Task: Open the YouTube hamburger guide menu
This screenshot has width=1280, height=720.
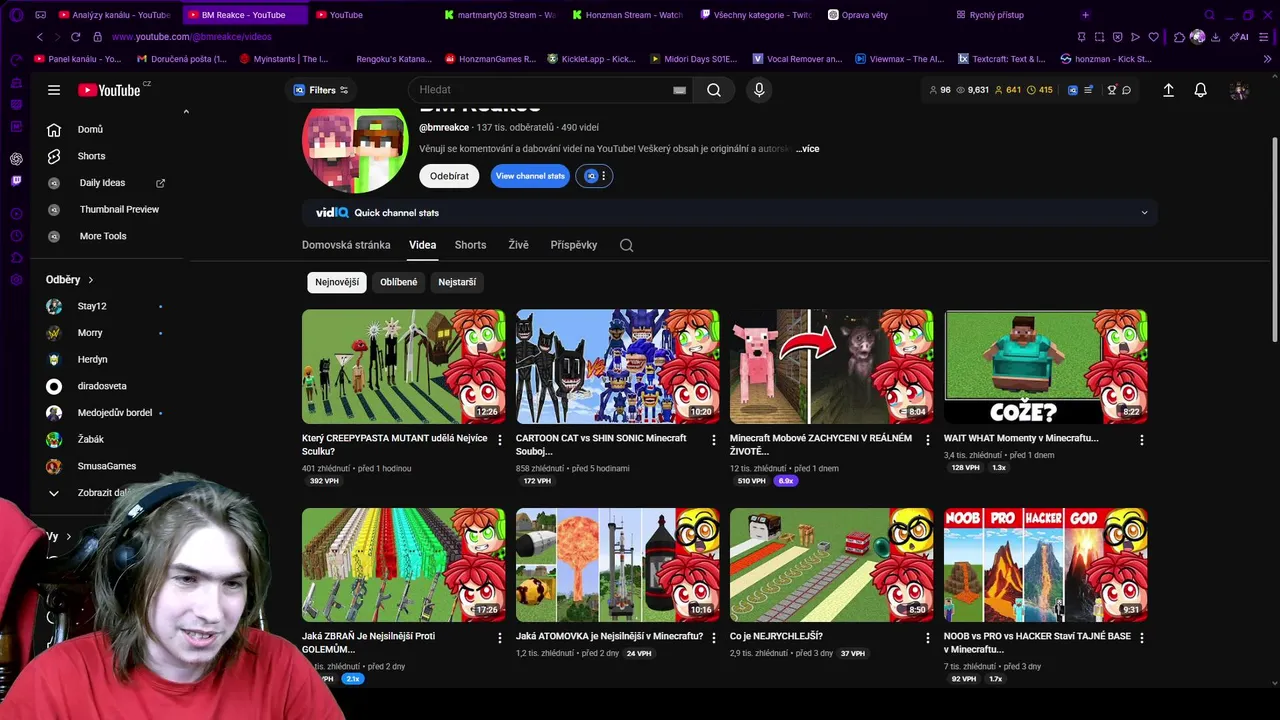Action: (54, 90)
